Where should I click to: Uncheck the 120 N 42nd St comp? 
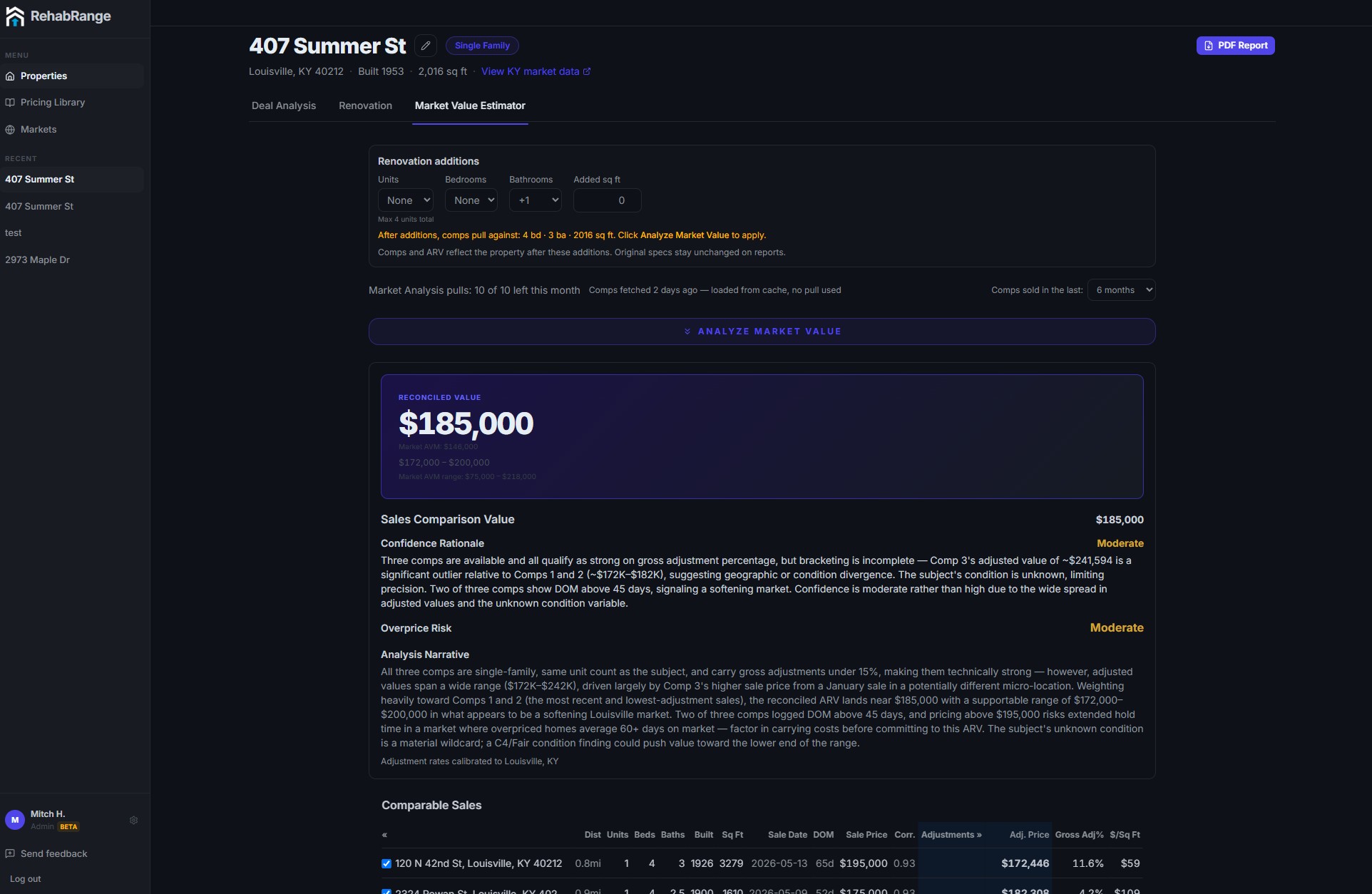(386, 863)
